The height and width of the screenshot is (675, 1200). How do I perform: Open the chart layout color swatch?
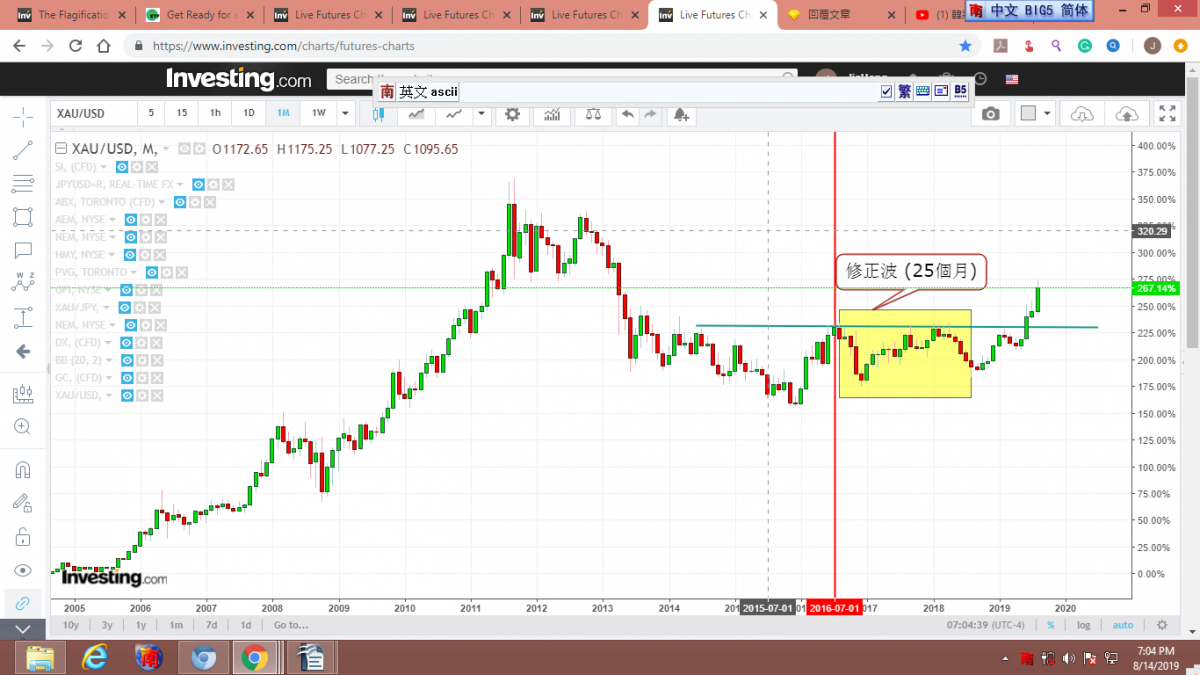click(1027, 114)
